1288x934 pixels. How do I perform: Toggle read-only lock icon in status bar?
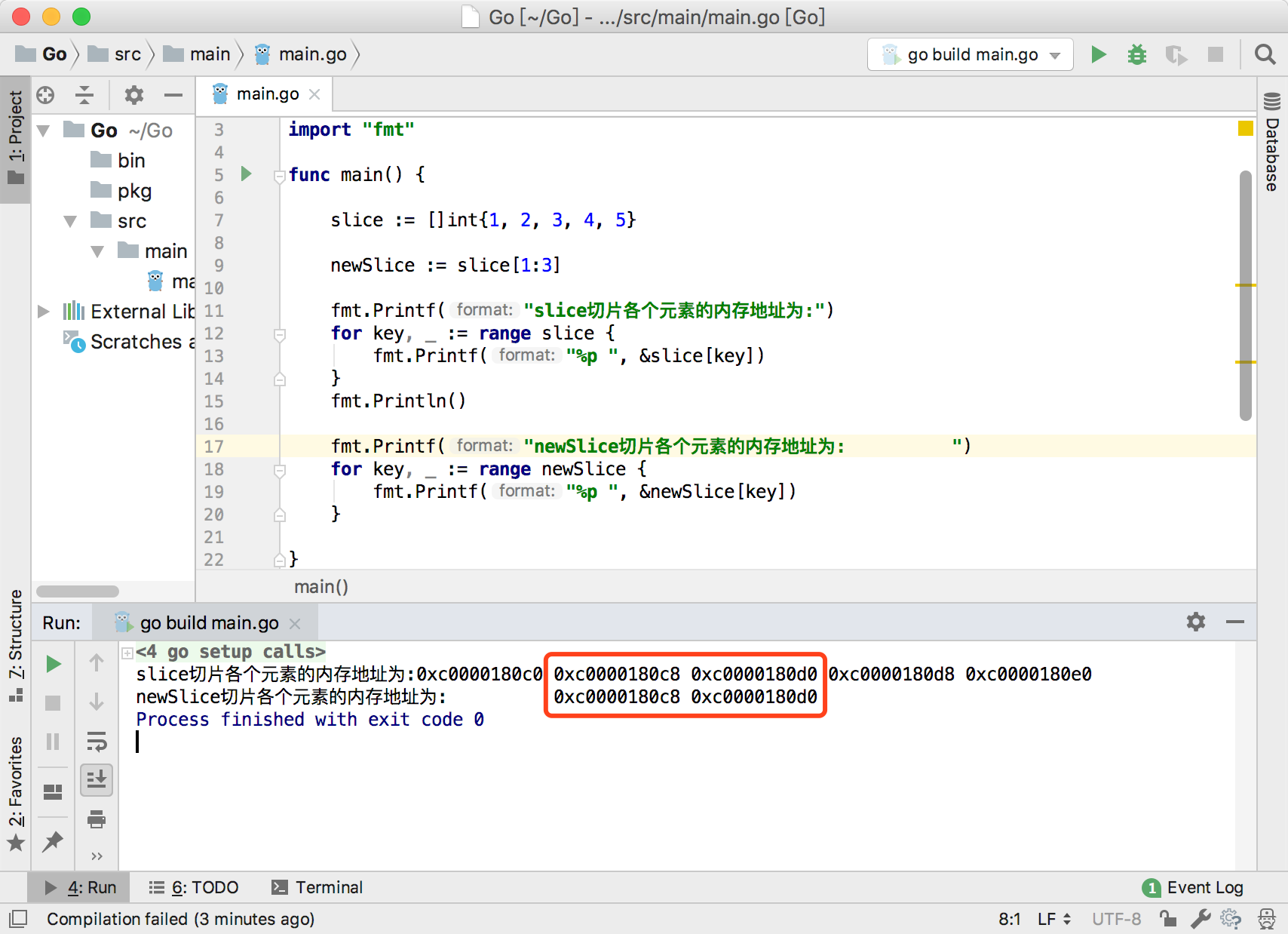(1168, 919)
